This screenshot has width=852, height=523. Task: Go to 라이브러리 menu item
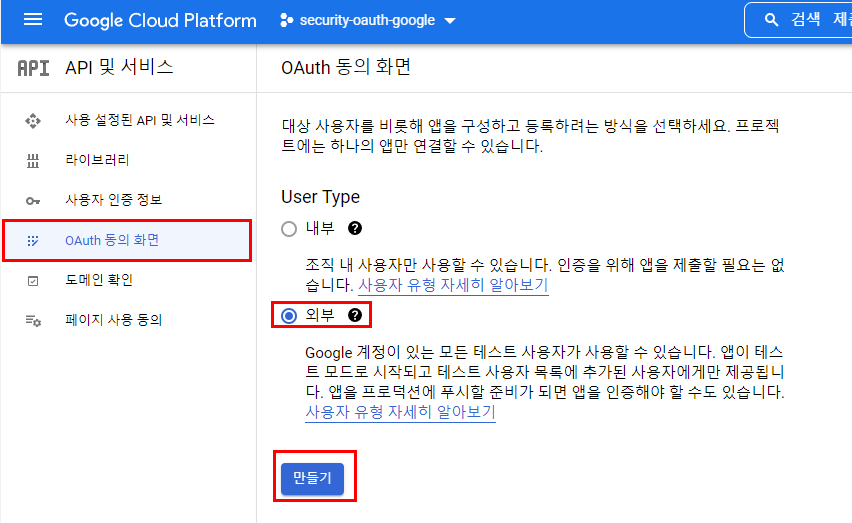tap(97, 160)
